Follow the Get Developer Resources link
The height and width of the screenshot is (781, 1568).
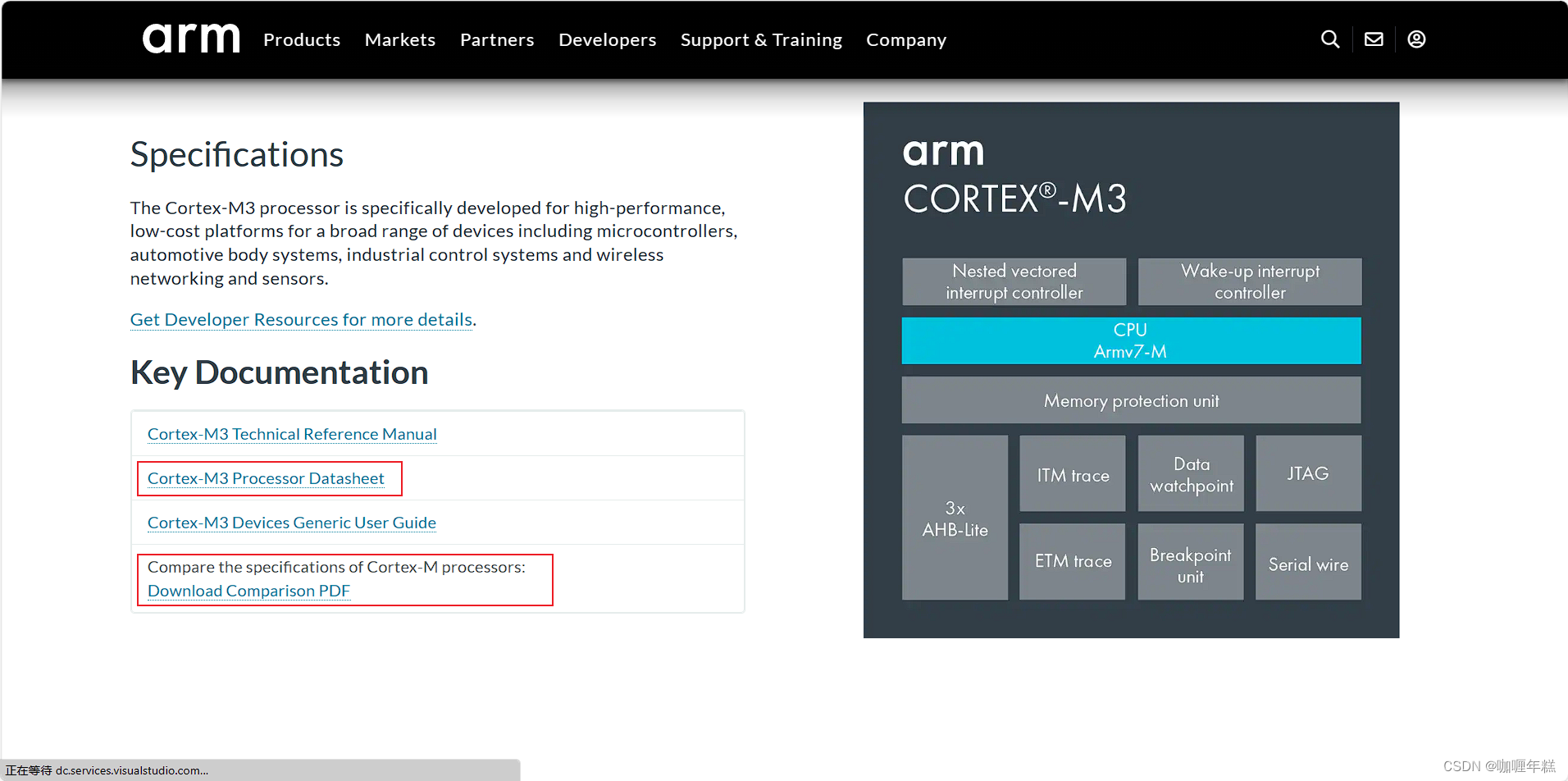[302, 319]
